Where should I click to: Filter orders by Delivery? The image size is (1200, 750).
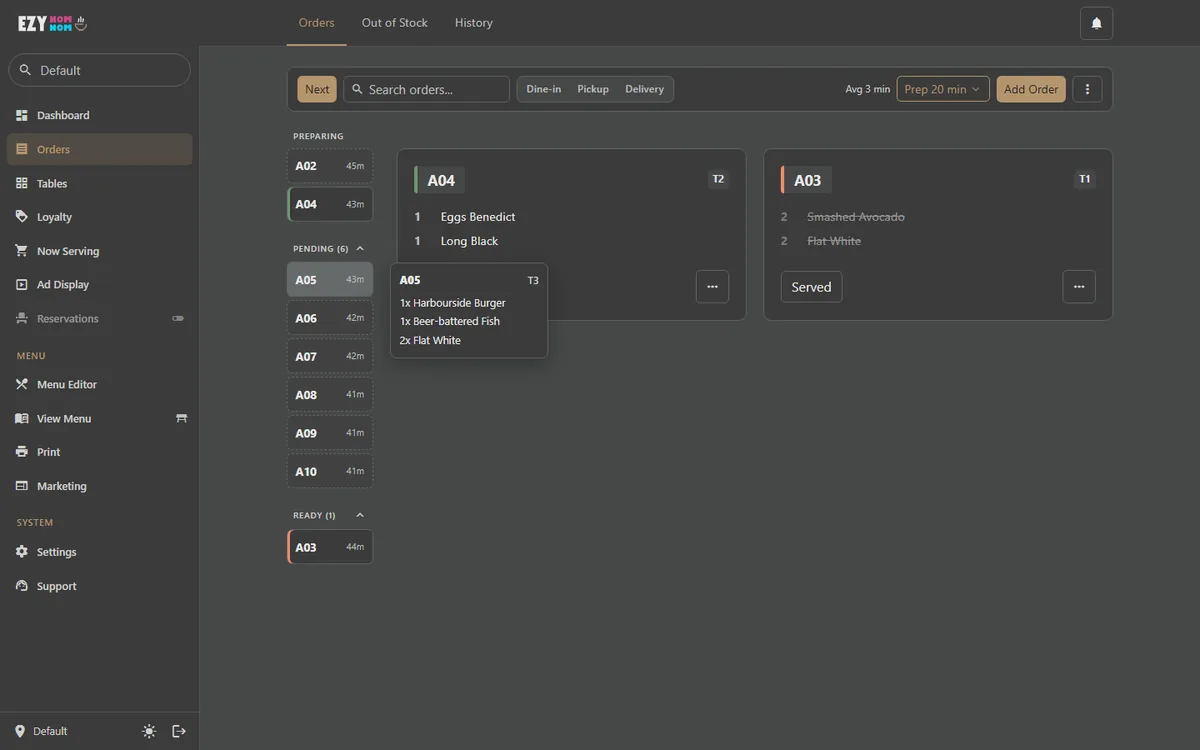(x=644, y=89)
